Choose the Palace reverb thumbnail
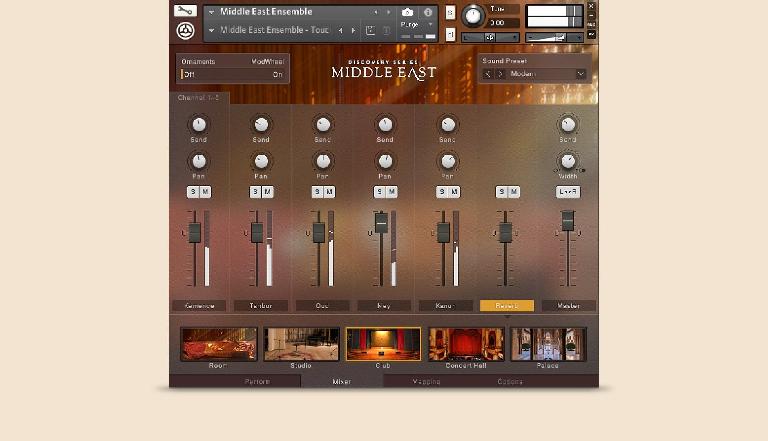The image size is (768, 441). (548, 344)
